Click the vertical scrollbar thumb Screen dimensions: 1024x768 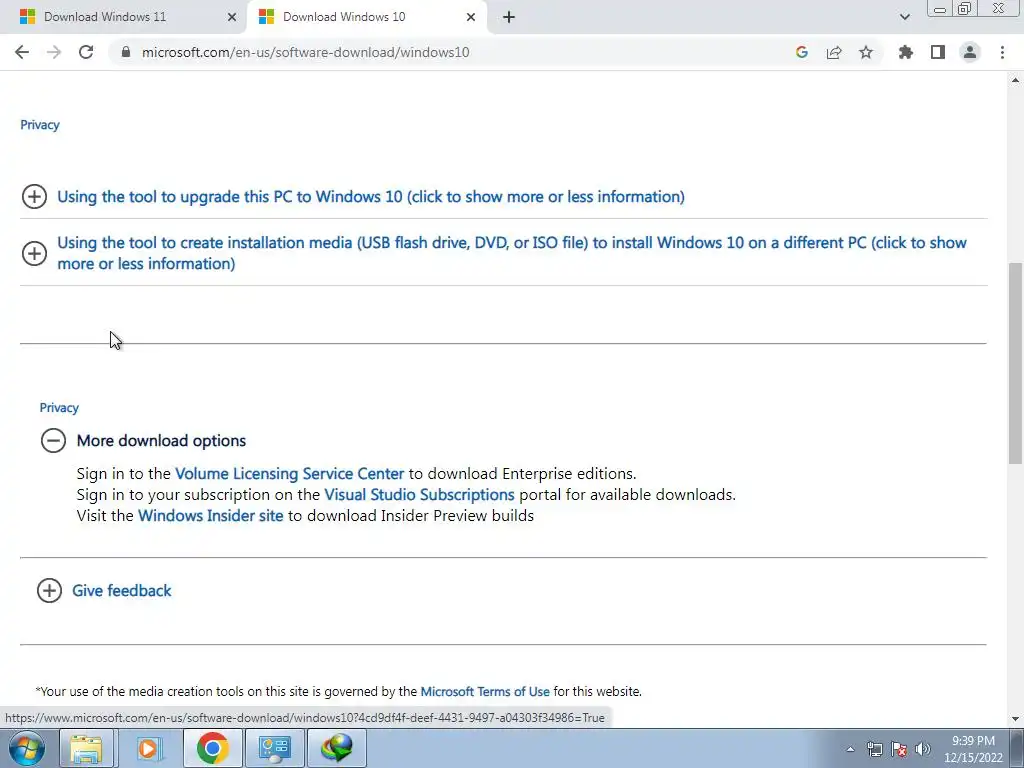[x=1015, y=363]
